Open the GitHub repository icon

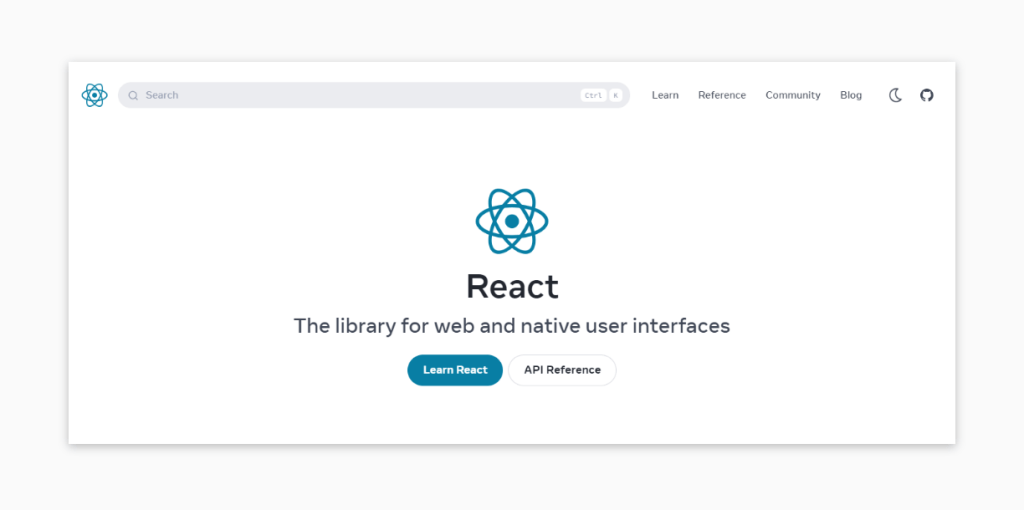click(927, 95)
